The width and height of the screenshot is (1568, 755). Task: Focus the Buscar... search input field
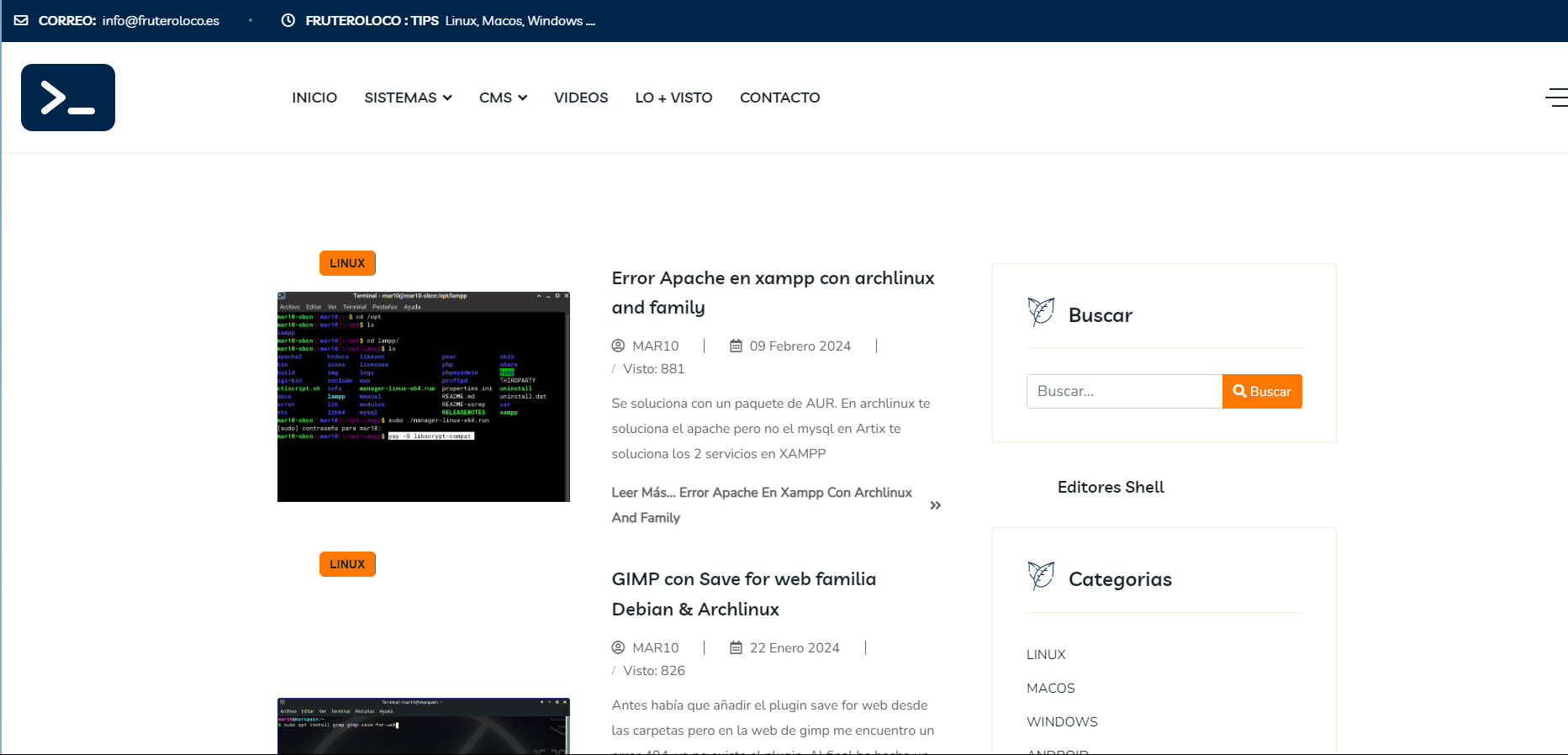(x=1124, y=391)
